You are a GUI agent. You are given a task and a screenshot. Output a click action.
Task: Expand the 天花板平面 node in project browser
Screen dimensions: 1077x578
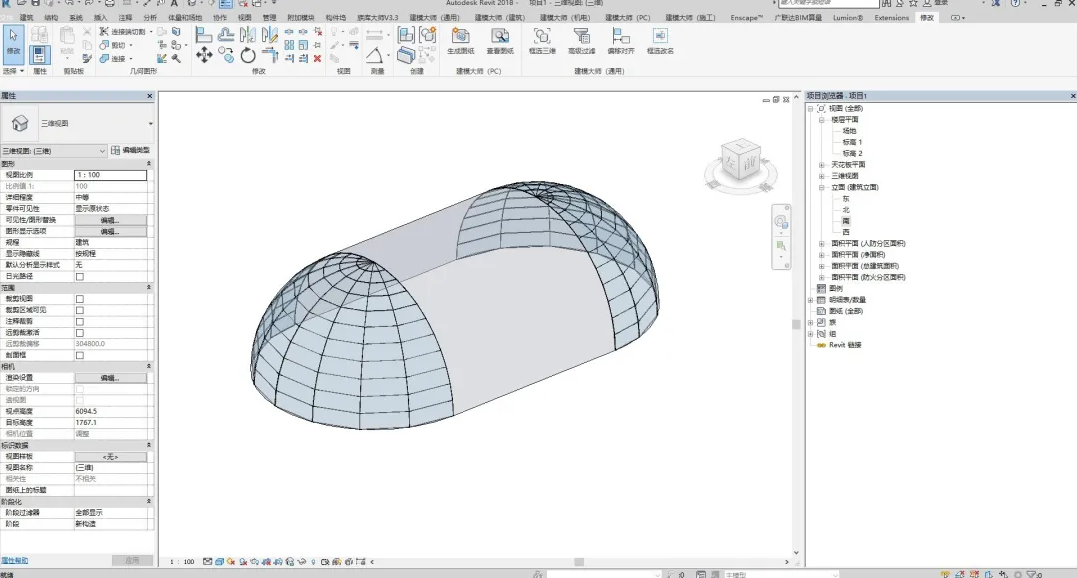pos(822,164)
